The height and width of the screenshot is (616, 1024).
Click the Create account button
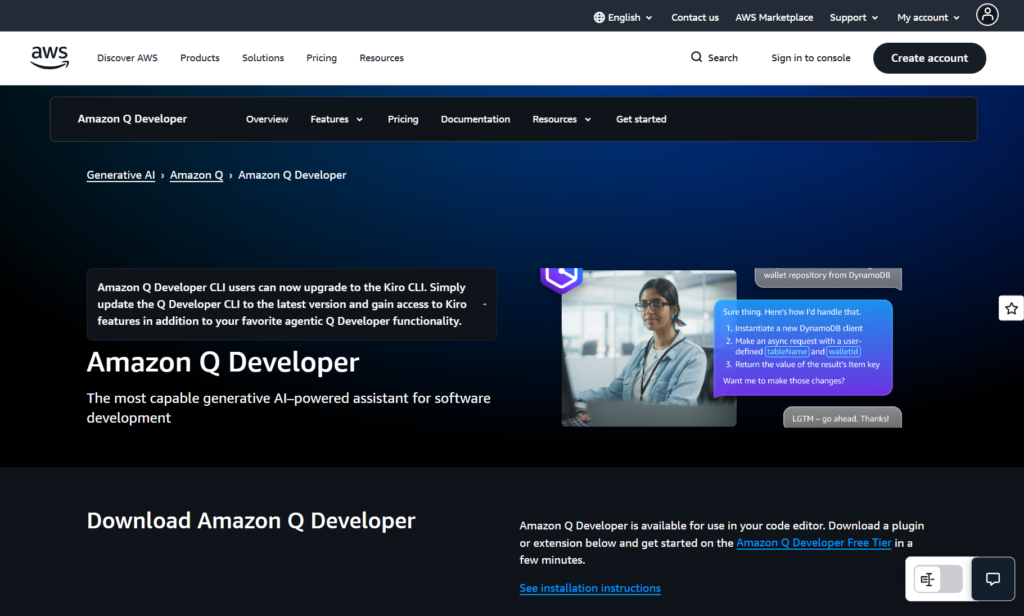929,58
